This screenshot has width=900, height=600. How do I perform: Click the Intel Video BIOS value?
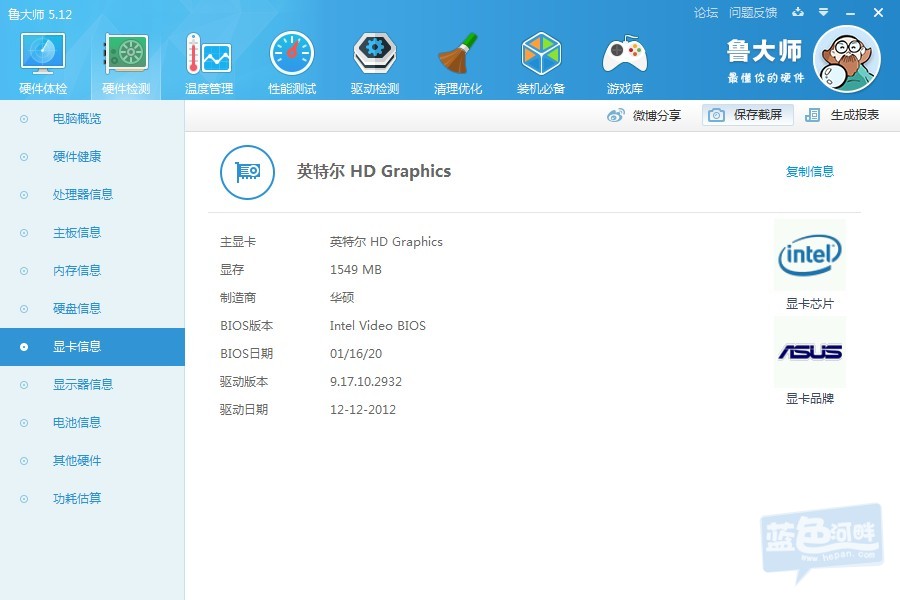pyautogui.click(x=378, y=326)
